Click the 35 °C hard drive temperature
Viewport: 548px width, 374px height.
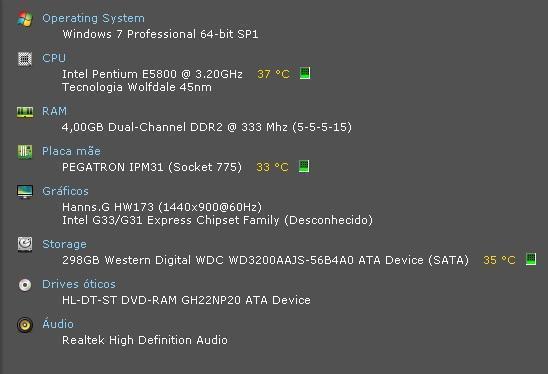coord(499,260)
